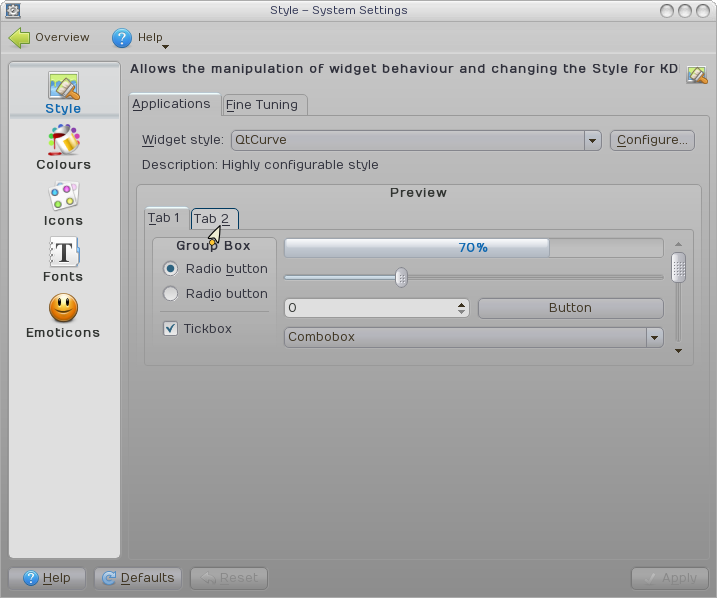Image resolution: width=717 pixels, height=598 pixels.
Task: Select Tab 2 in the preview
Action: point(214,219)
